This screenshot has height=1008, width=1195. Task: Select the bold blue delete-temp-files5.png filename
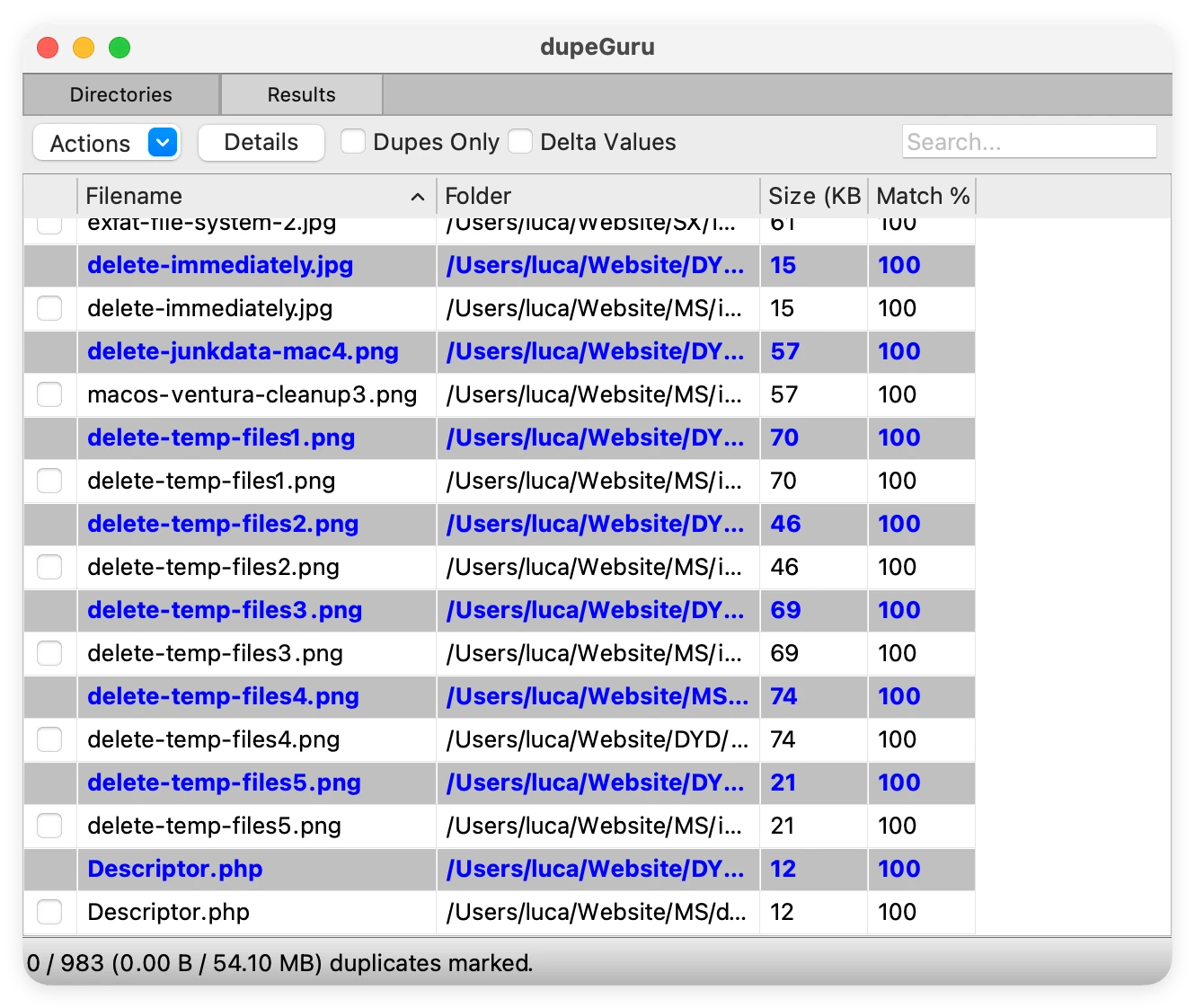tap(224, 783)
